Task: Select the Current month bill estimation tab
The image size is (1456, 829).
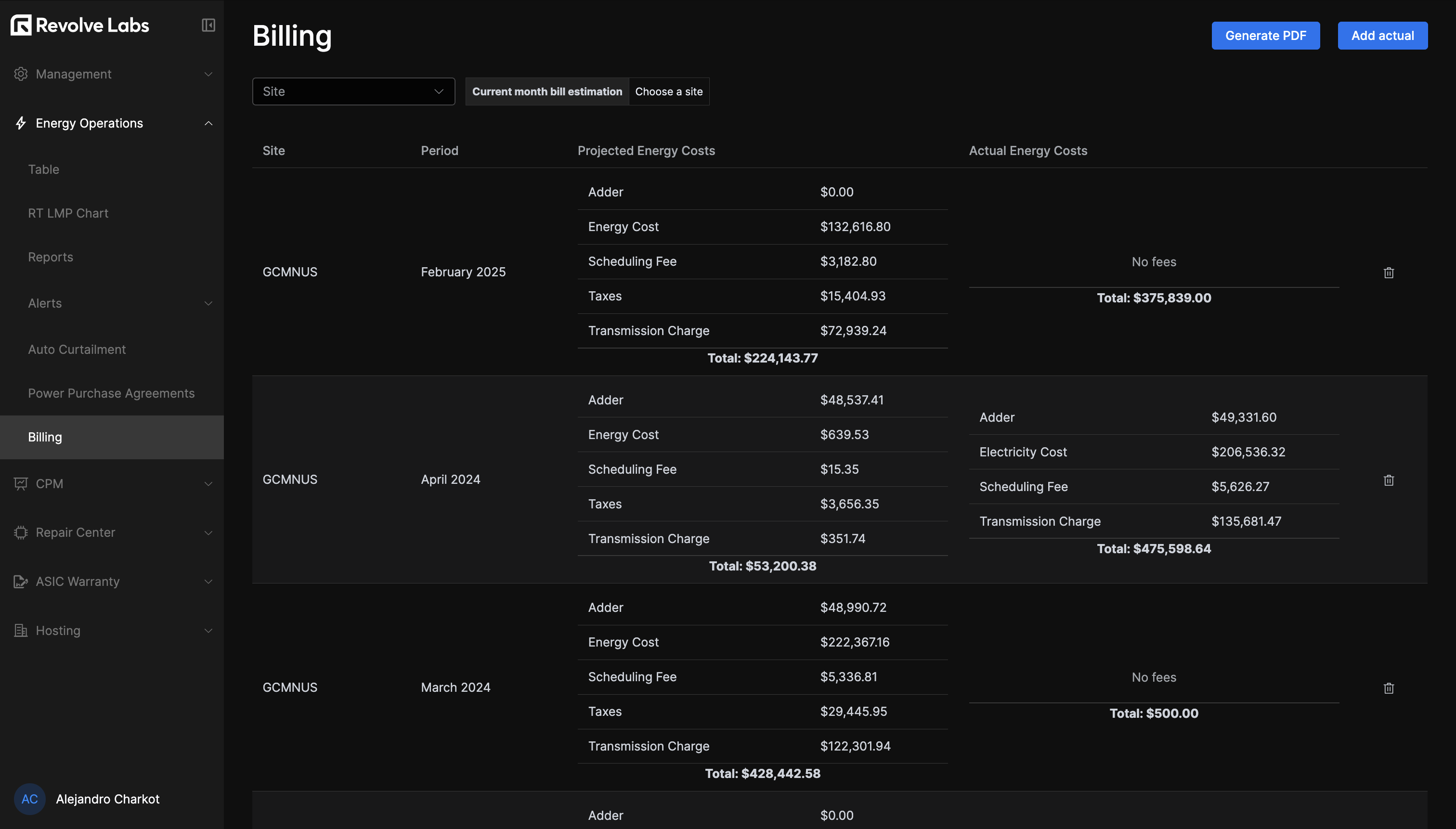Action: 546,91
